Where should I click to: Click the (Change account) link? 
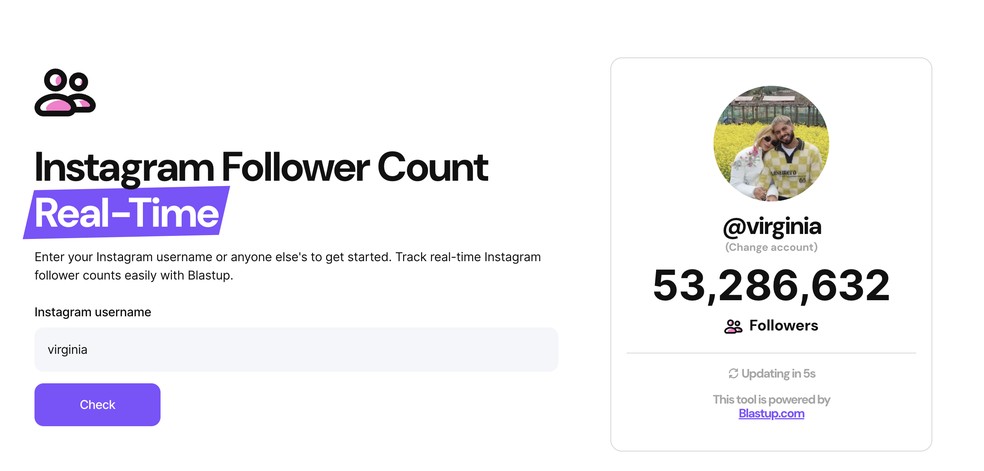pos(771,247)
